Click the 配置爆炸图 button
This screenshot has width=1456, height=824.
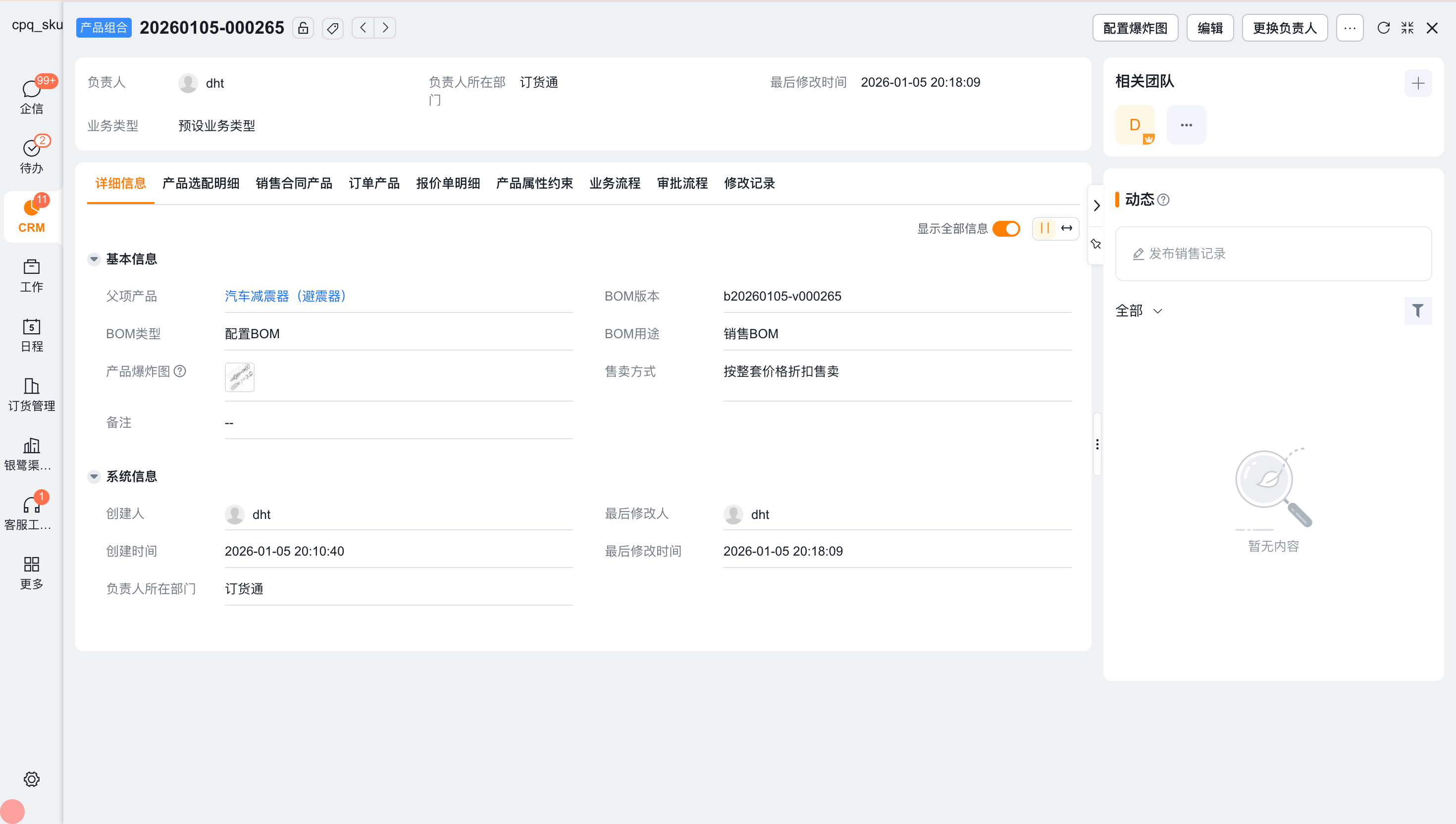pyautogui.click(x=1135, y=28)
